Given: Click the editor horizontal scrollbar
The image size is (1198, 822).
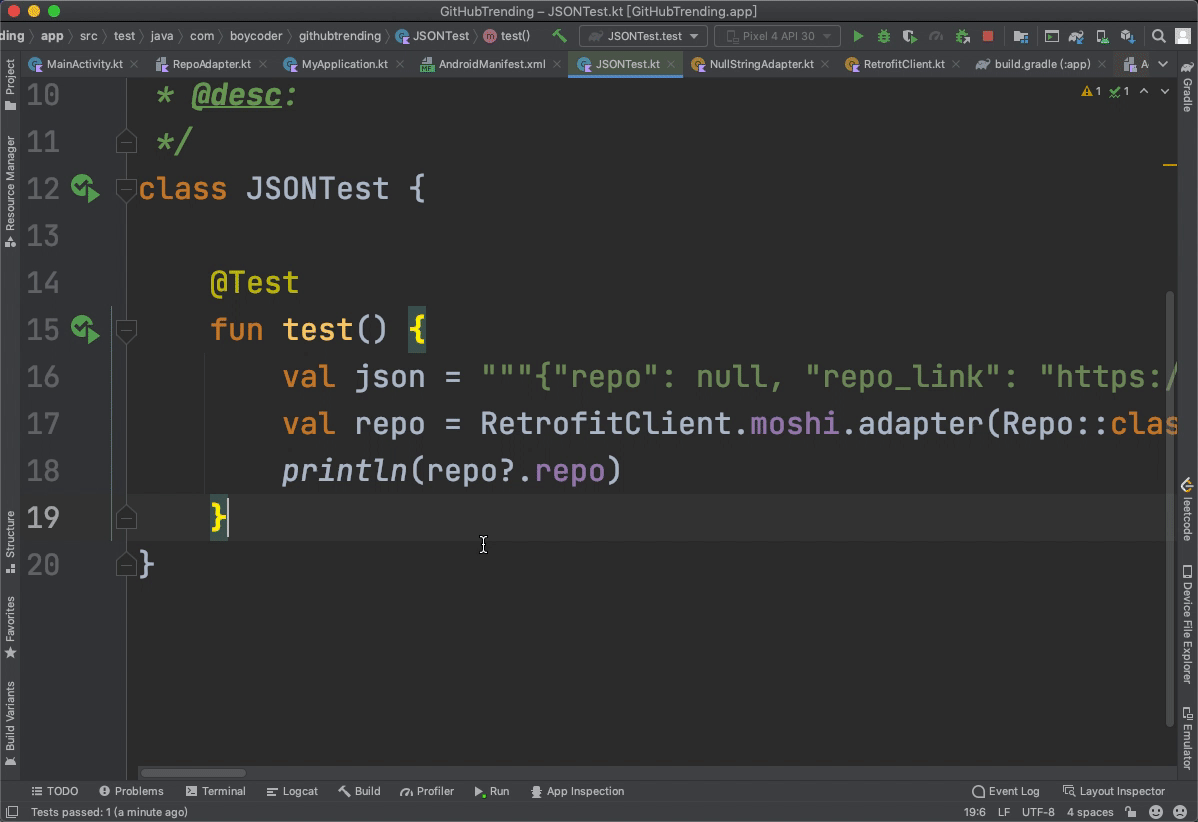Looking at the screenshot, I should pyautogui.click(x=192, y=772).
